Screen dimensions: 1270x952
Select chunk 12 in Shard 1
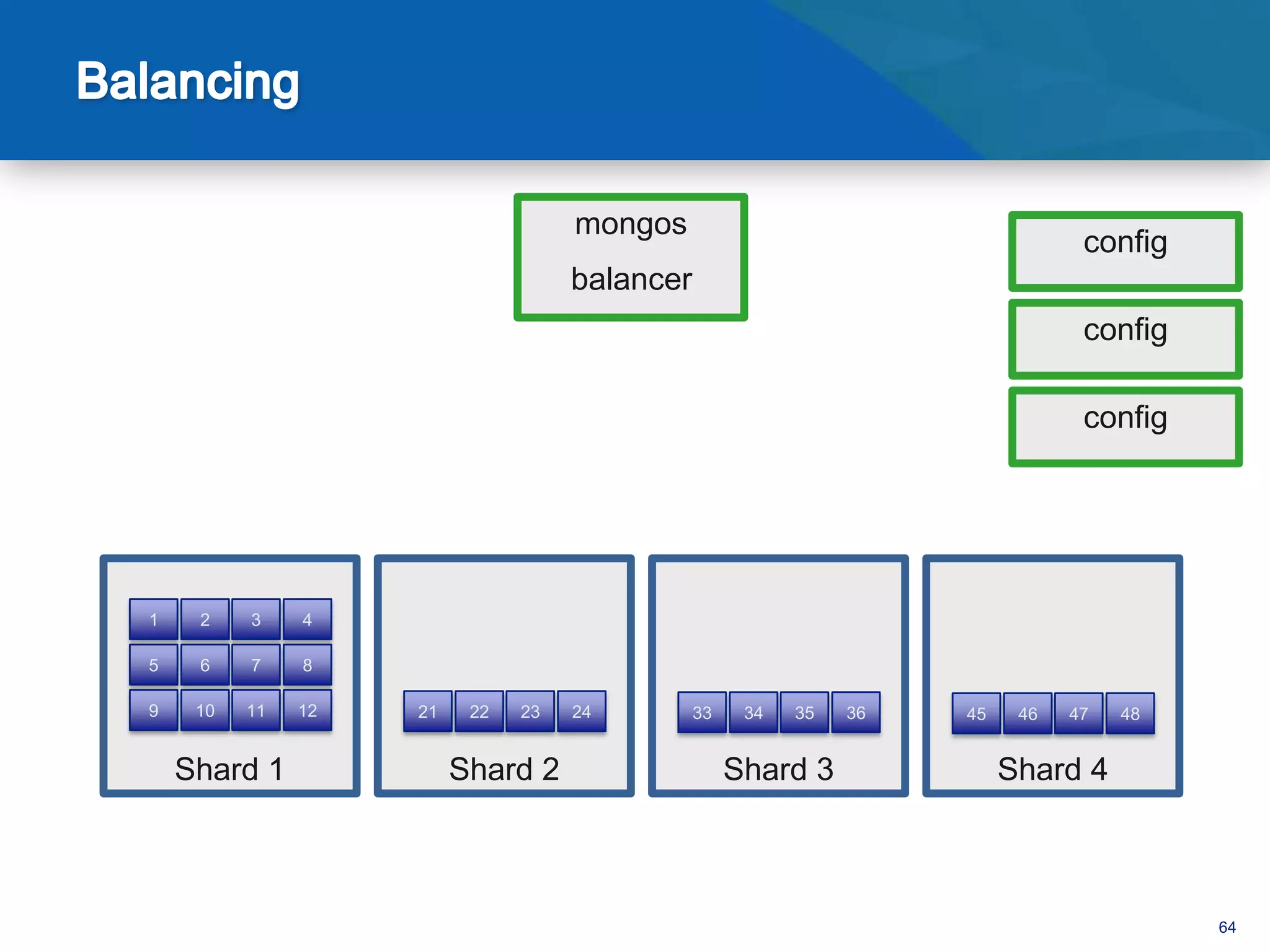[x=308, y=710]
